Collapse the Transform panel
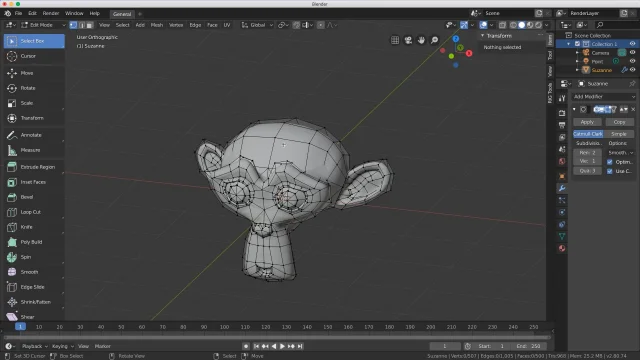 [x=482, y=36]
